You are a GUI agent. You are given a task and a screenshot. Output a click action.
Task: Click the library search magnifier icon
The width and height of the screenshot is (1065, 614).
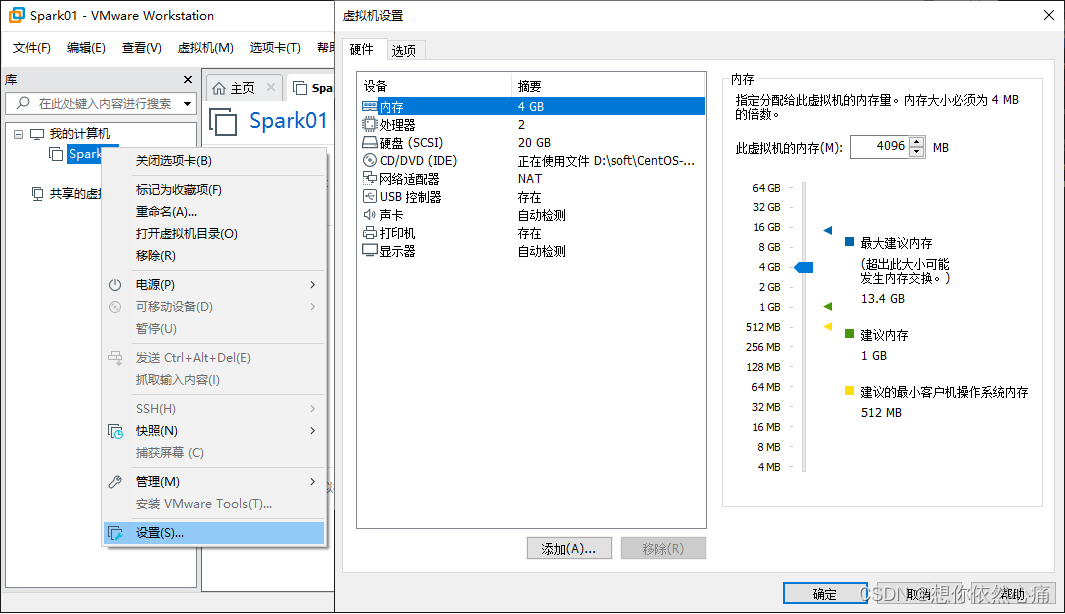tap(23, 103)
